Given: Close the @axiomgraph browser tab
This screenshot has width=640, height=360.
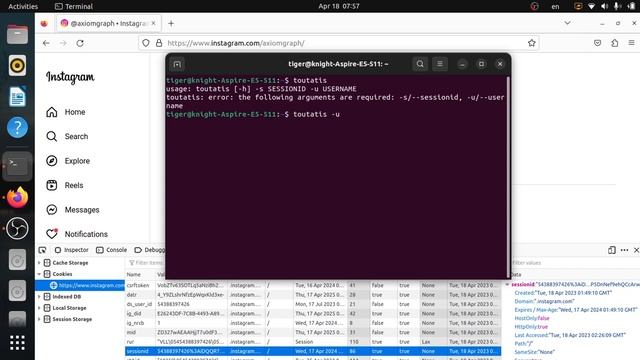Looking at the screenshot, I should point(153,23).
